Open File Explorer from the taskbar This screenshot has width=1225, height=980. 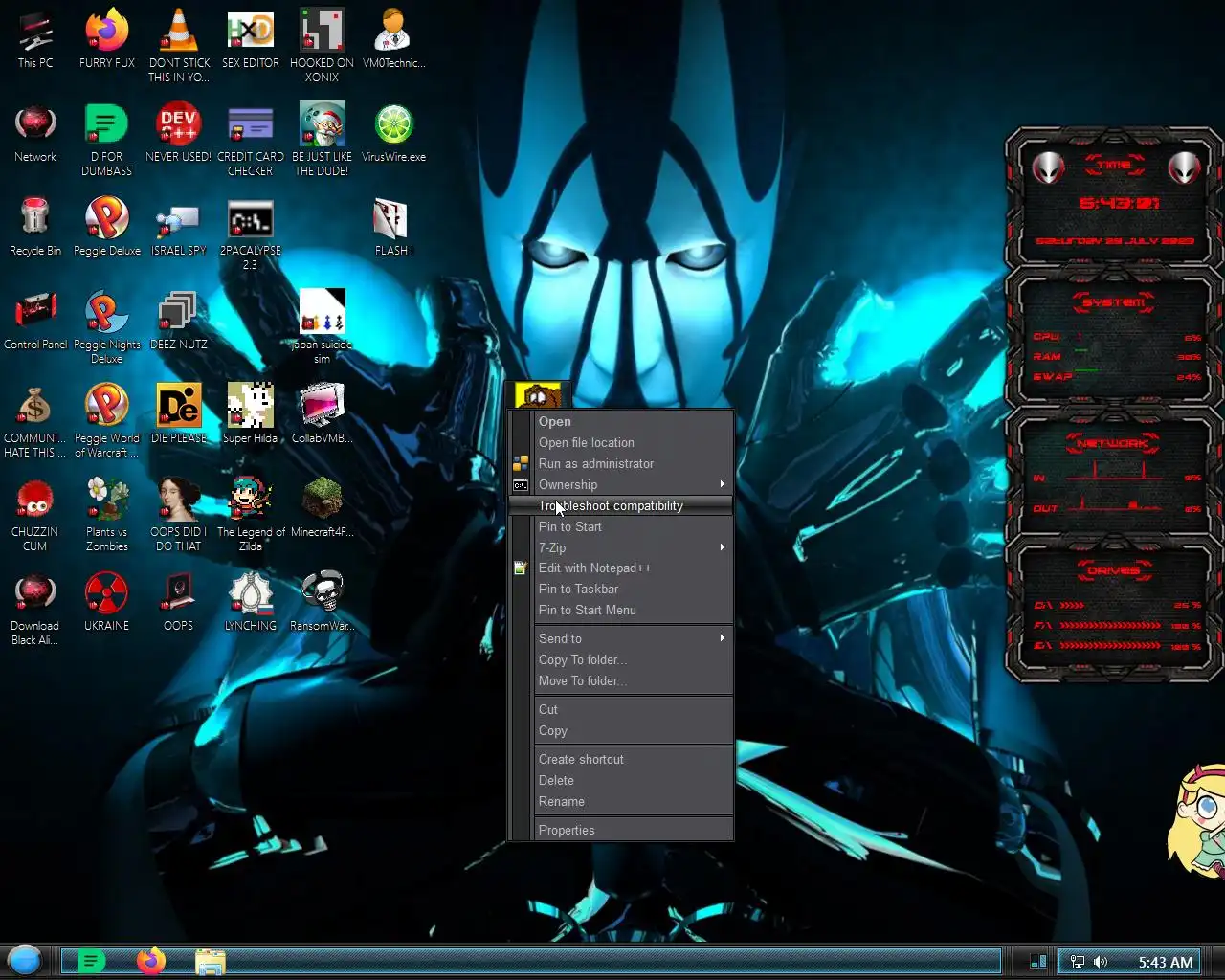211,962
